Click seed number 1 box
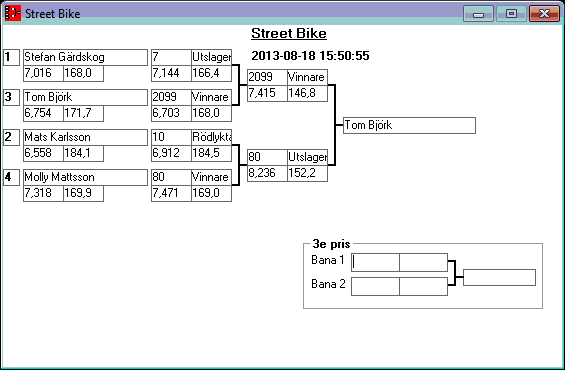The image size is (565, 370). click(x=12, y=57)
